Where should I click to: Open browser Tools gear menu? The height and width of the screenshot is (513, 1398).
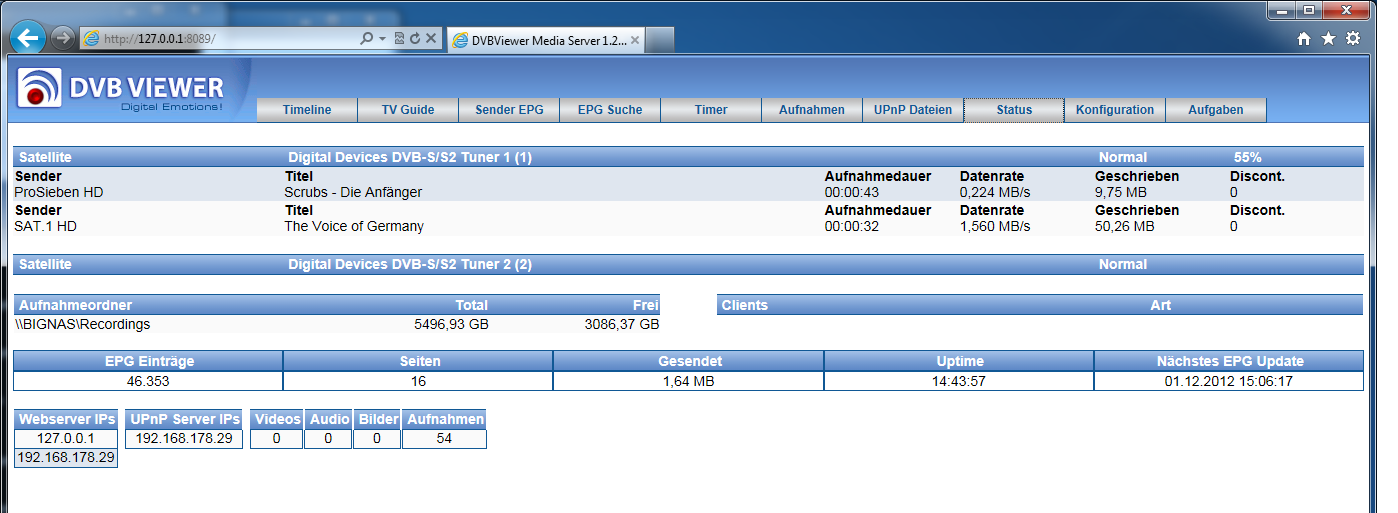pyautogui.click(x=1352, y=38)
